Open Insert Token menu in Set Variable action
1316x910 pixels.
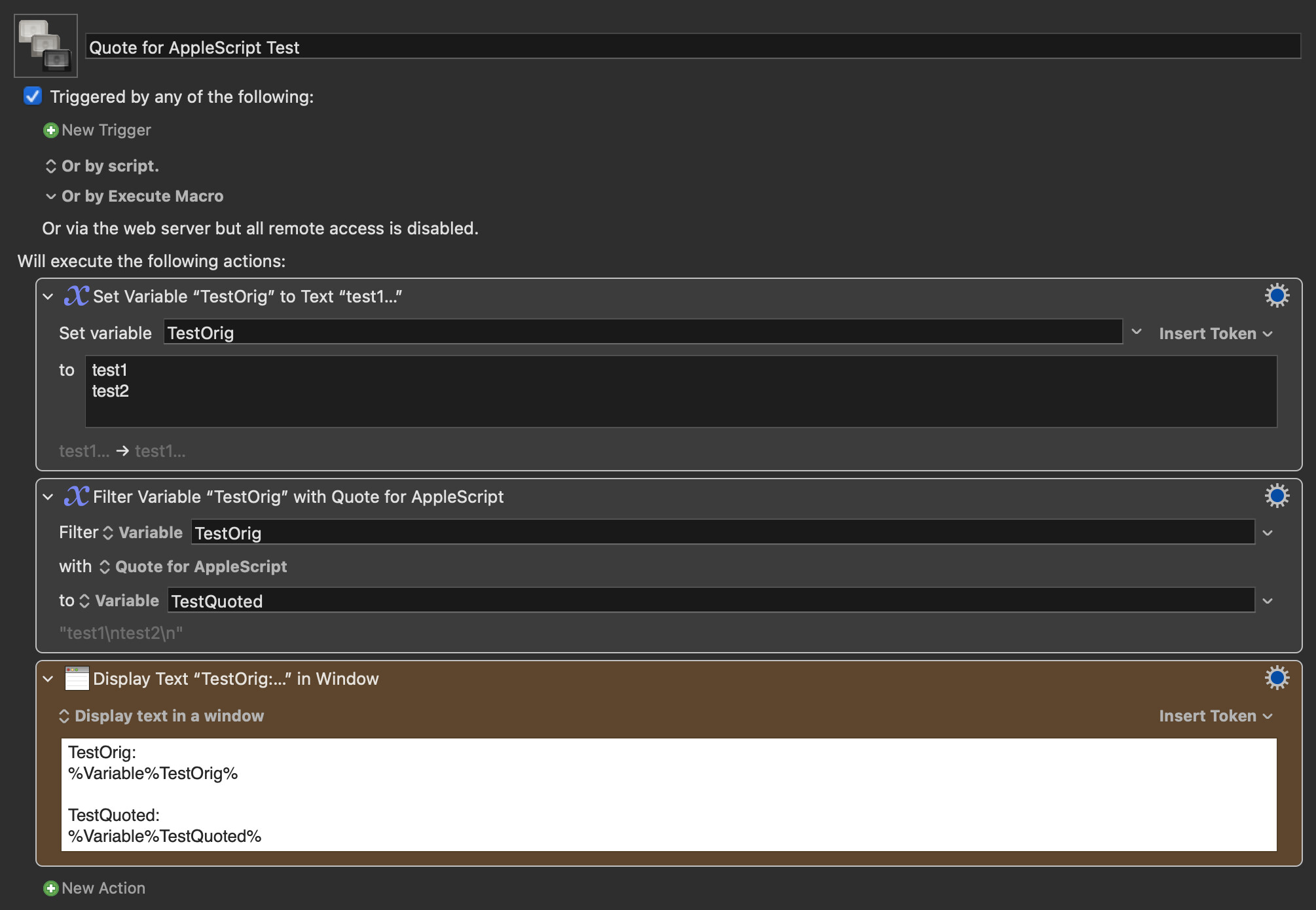pyautogui.click(x=1215, y=334)
